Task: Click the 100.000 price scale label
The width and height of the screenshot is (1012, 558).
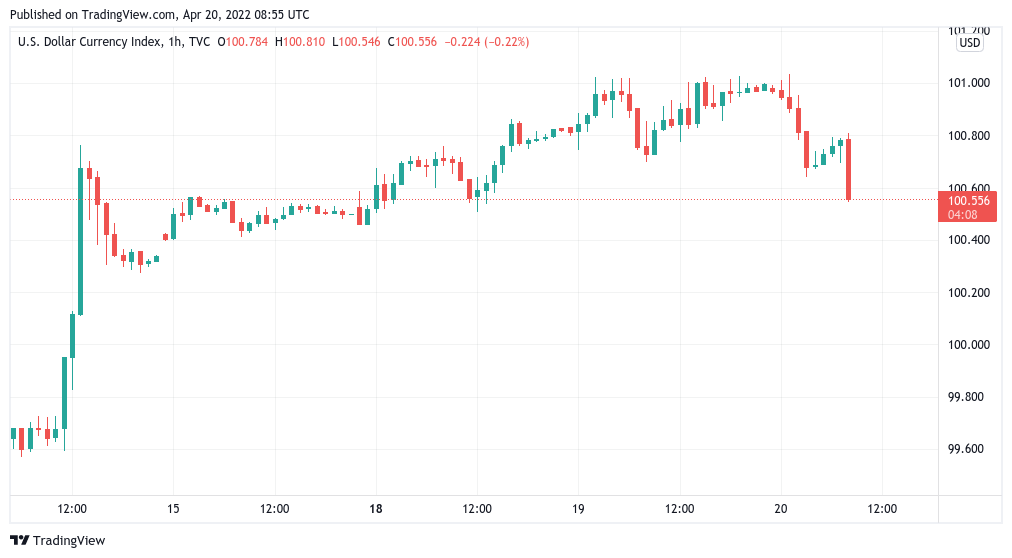Action: coord(968,345)
